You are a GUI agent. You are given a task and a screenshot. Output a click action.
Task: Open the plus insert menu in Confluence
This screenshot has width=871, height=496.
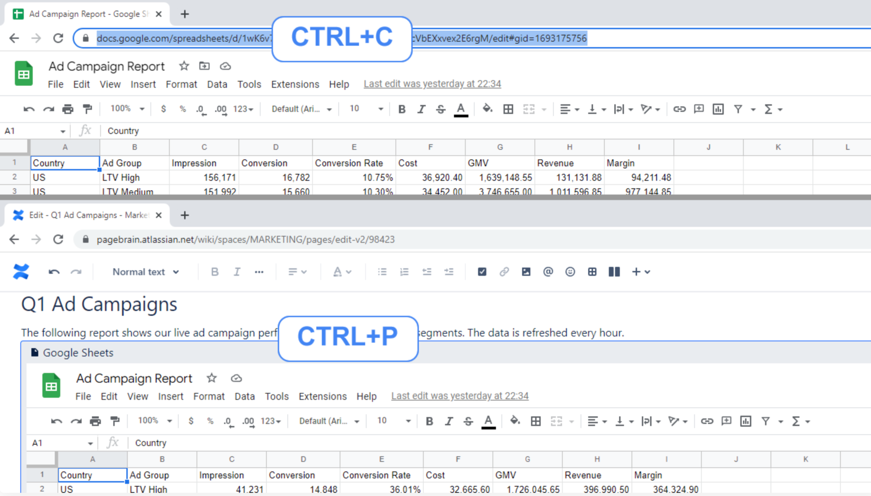coord(640,272)
